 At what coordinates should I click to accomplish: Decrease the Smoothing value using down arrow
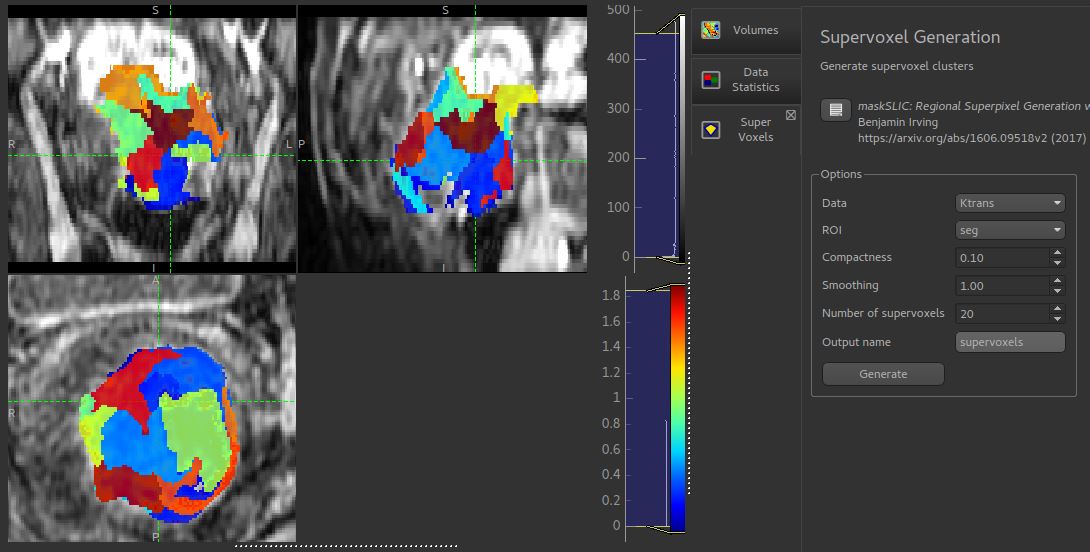pos(1057,290)
